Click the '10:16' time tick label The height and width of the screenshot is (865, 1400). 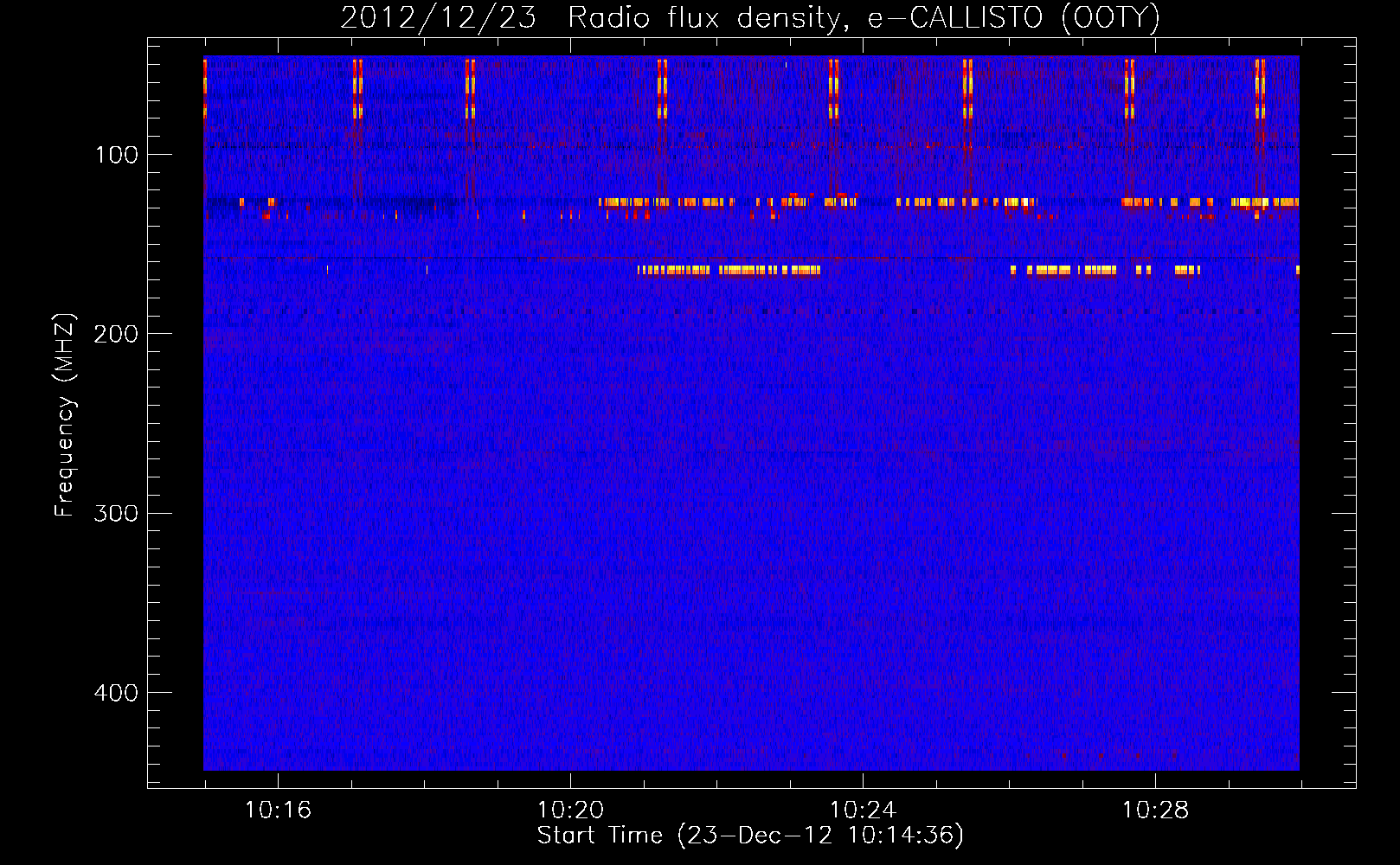point(278,811)
